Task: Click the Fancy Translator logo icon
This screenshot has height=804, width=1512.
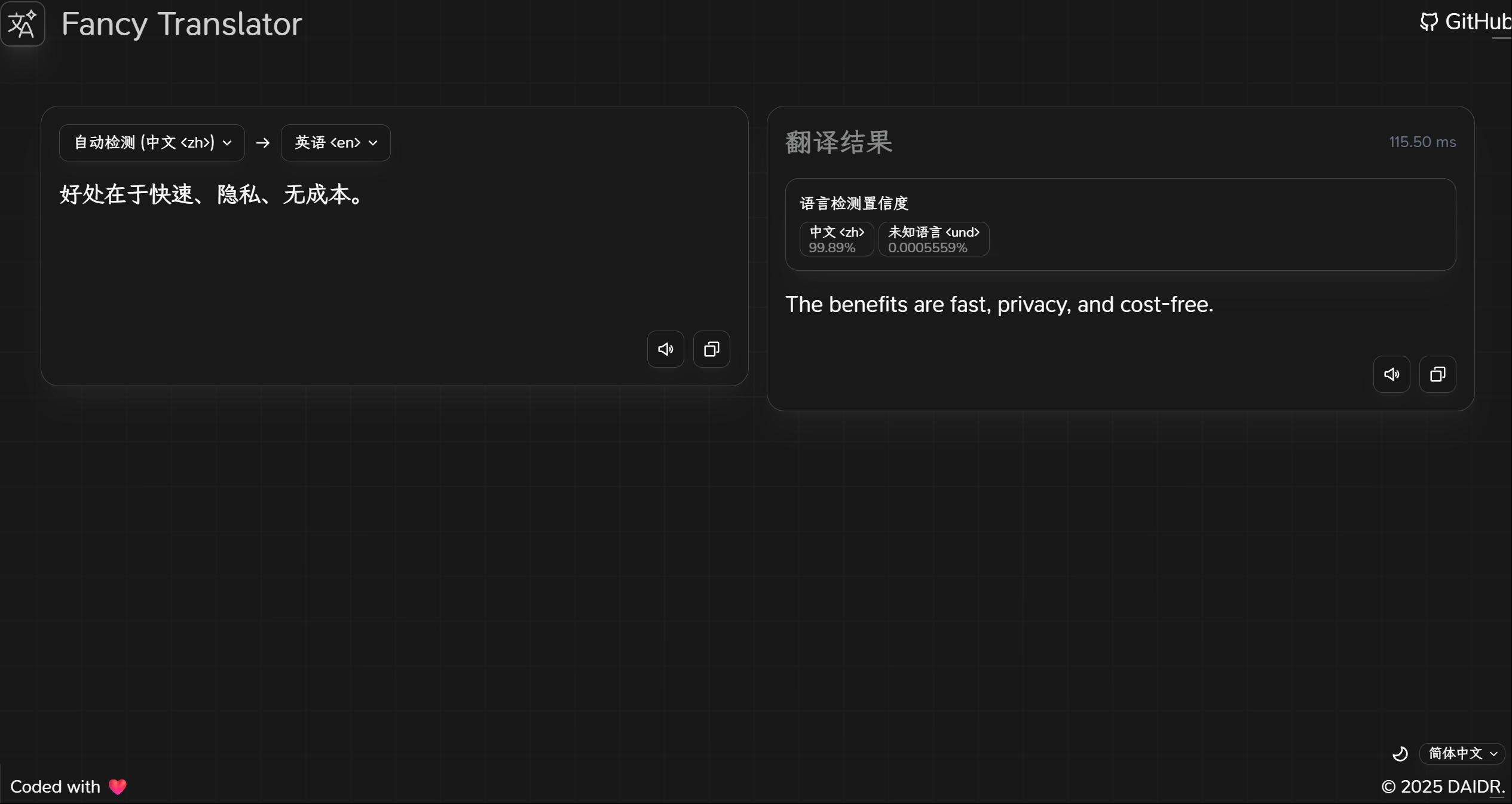Action: pyautogui.click(x=23, y=24)
